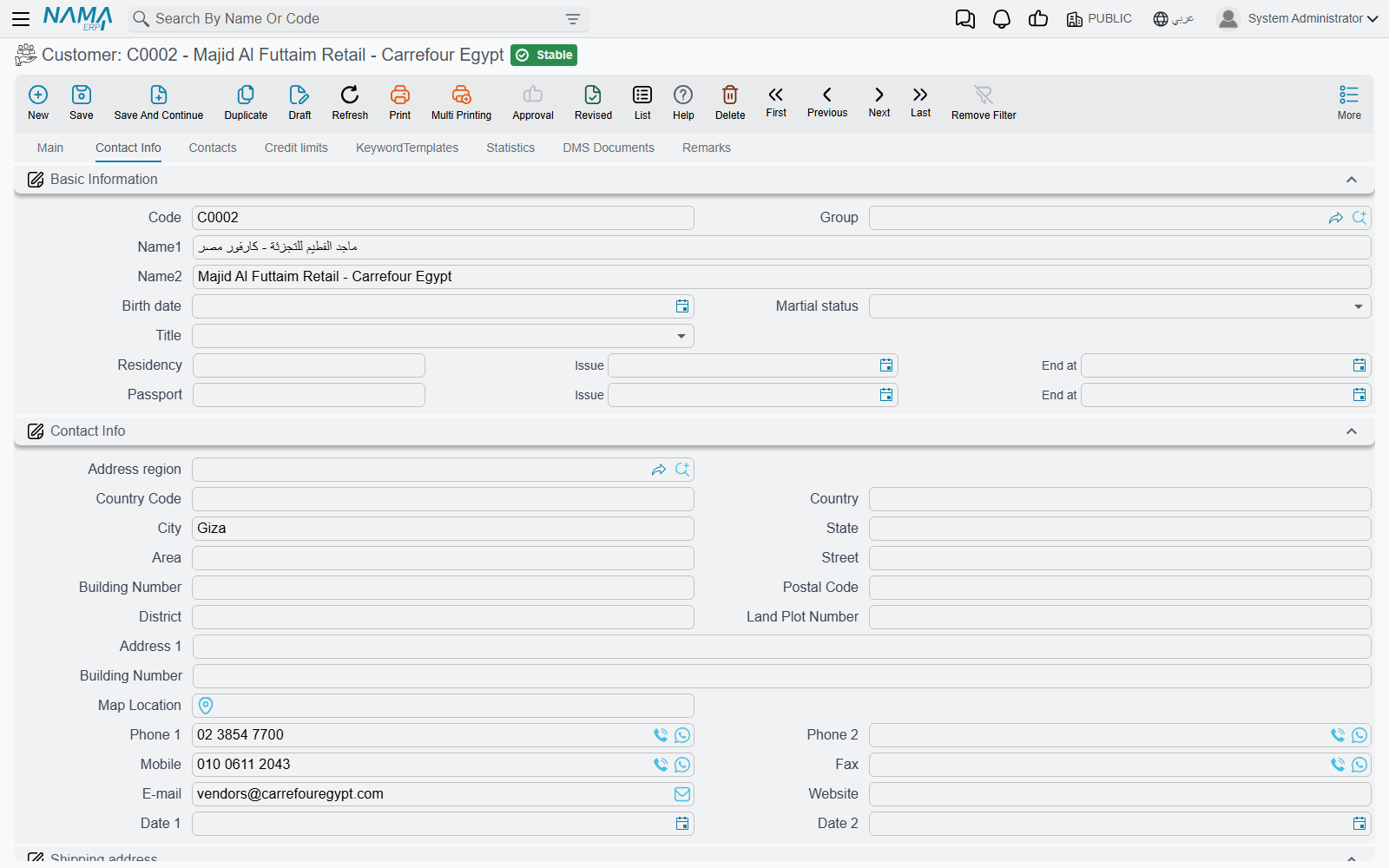Collapse the Contact Info section

pyautogui.click(x=1352, y=431)
